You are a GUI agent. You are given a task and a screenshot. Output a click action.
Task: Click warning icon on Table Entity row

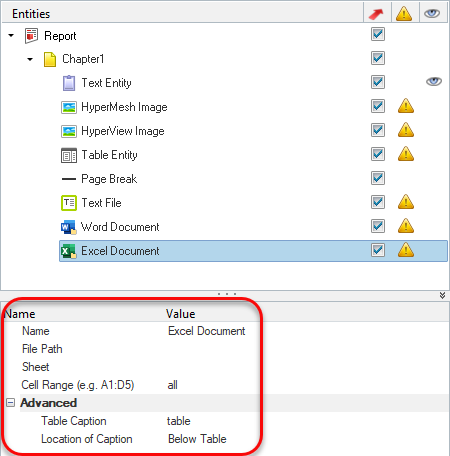[406, 154]
